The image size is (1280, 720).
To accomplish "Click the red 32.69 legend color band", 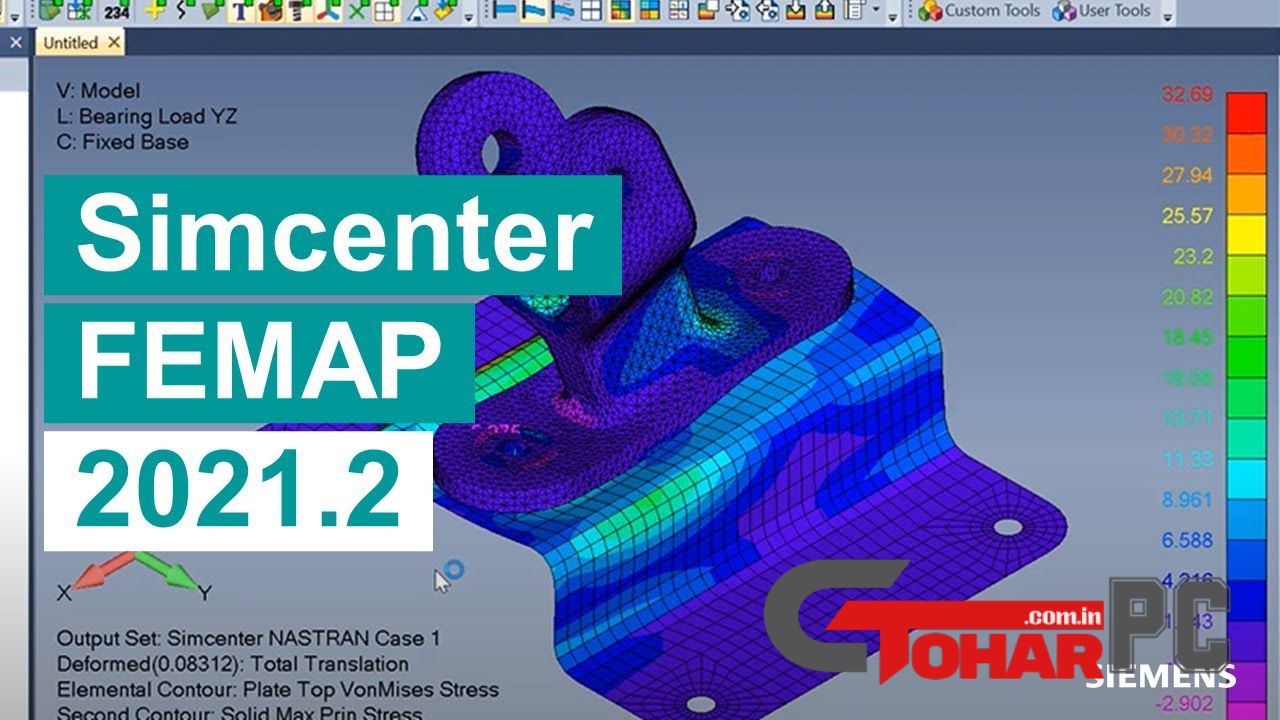I will (1244, 111).
